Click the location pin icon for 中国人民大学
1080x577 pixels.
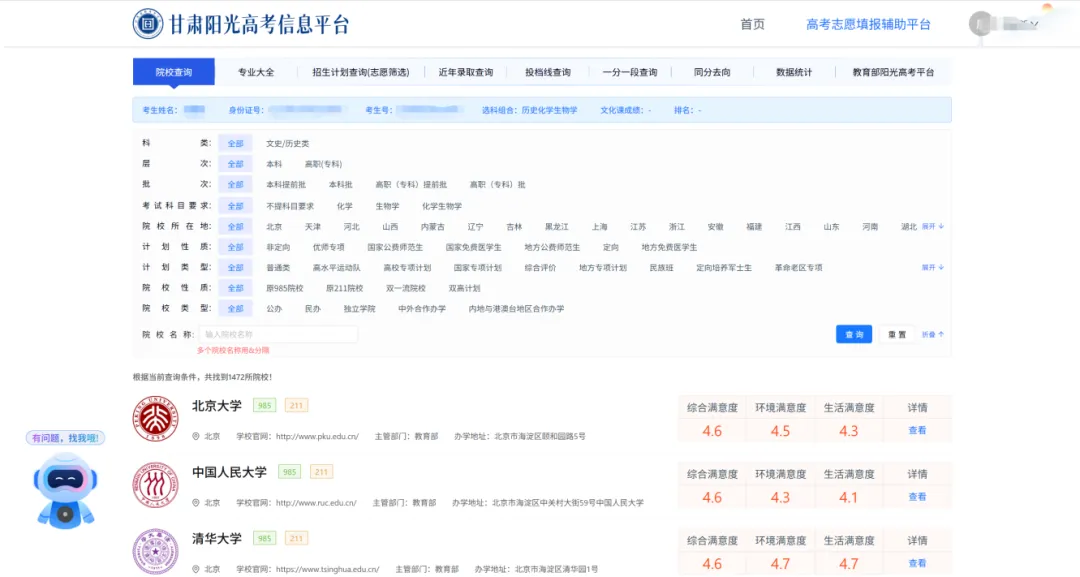pos(196,503)
